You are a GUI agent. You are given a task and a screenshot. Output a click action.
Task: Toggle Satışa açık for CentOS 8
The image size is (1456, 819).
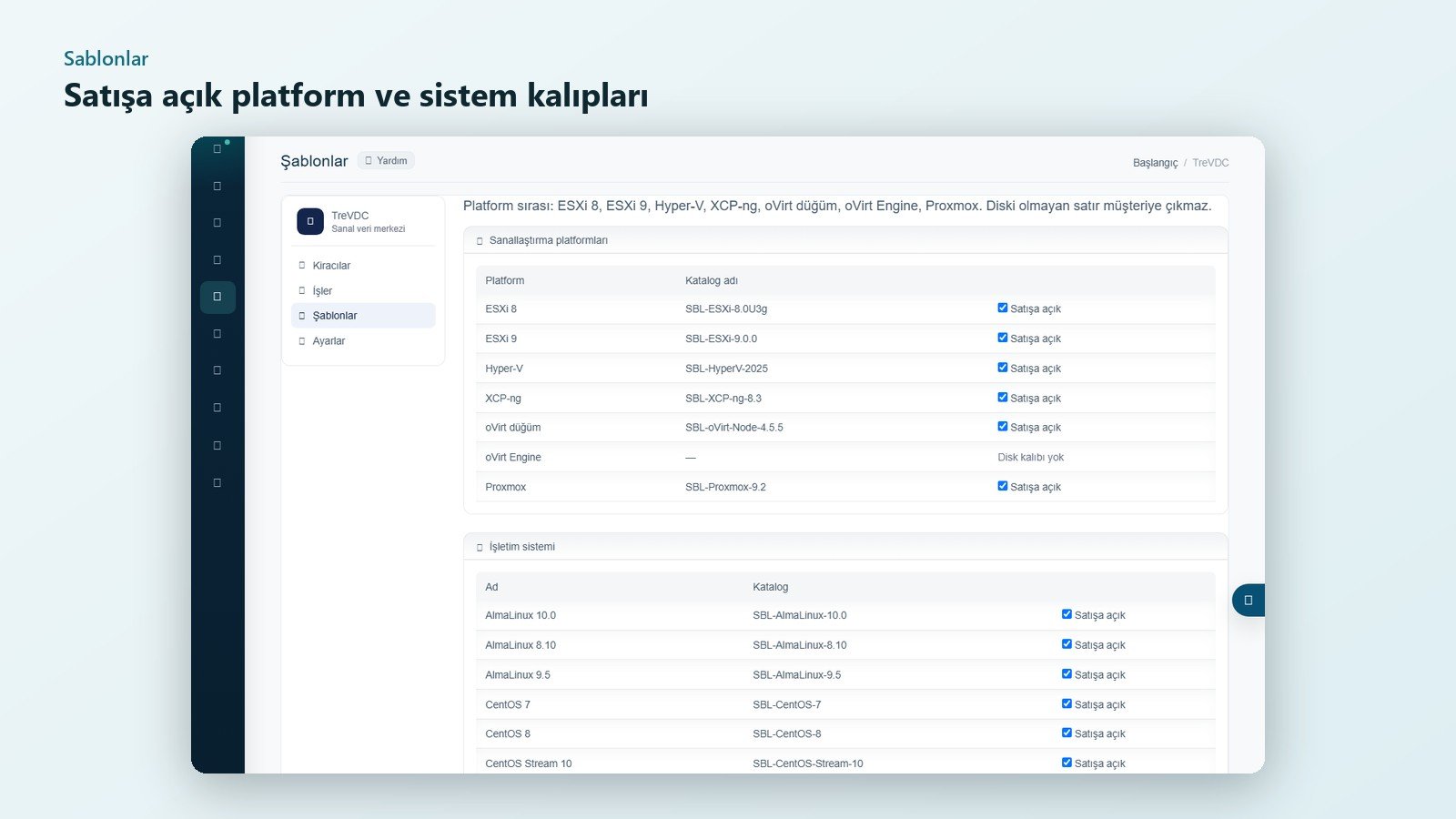pos(1067,733)
